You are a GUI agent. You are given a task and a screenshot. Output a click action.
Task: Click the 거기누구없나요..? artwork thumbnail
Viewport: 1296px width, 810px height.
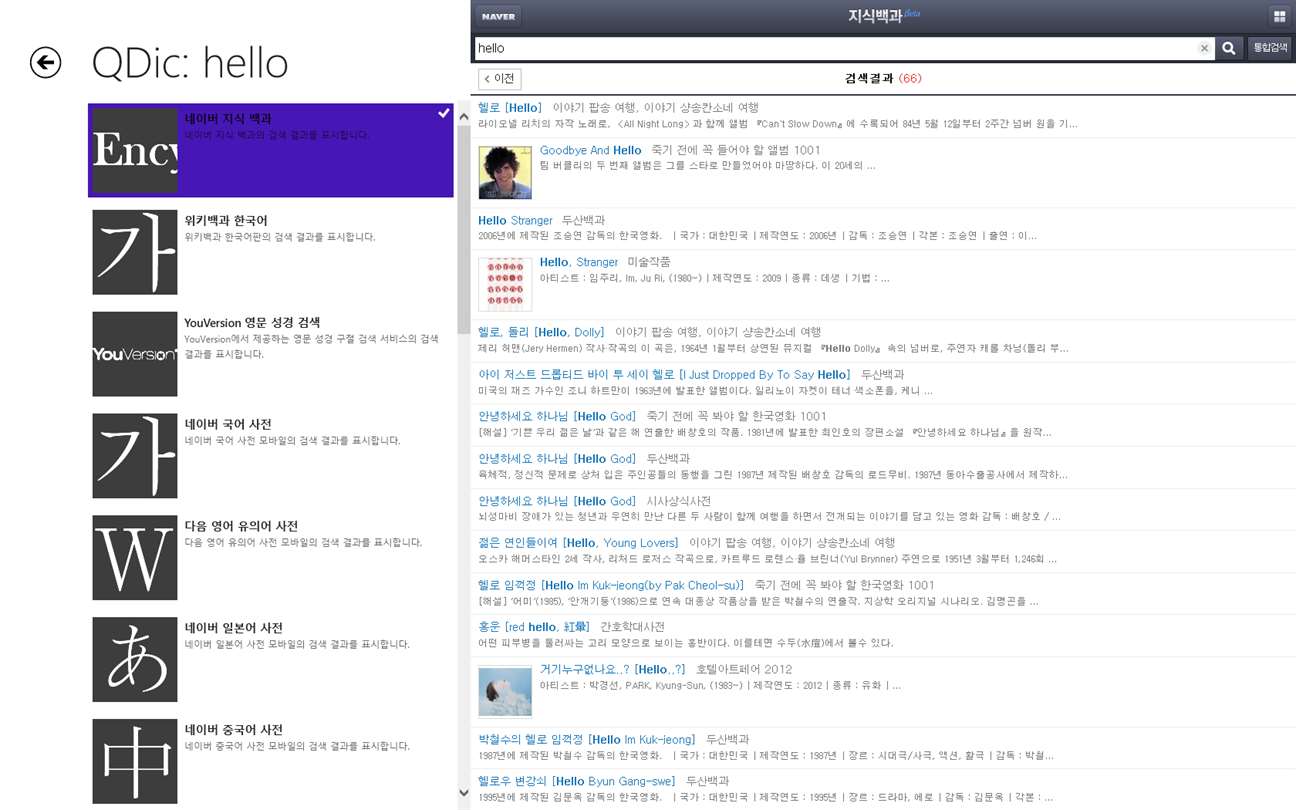[505, 691]
